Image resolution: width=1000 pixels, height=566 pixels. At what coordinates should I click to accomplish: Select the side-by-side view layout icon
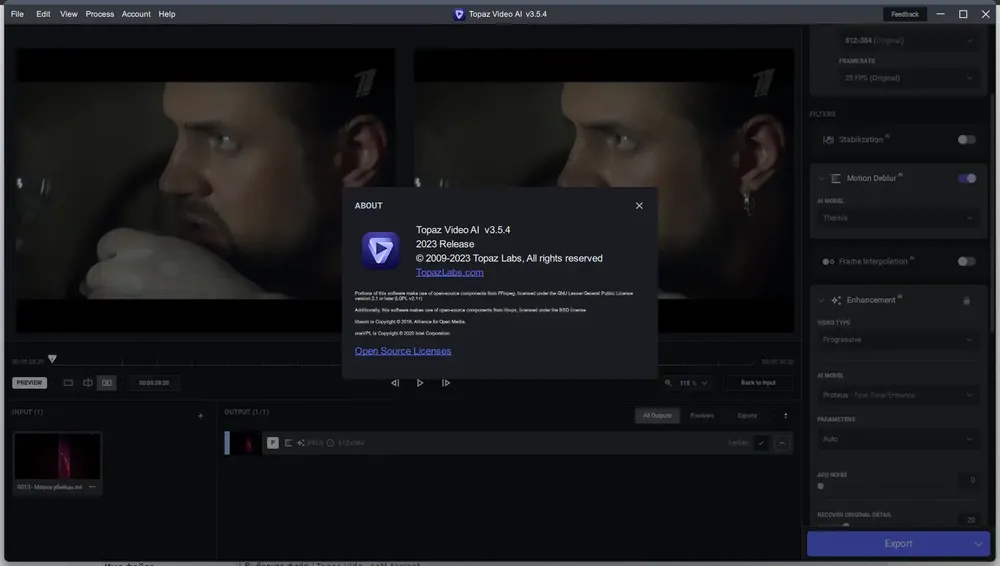[x=107, y=383]
